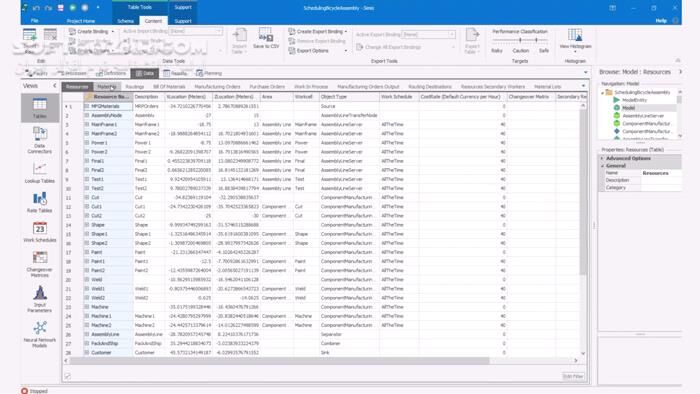Viewport: 700px width, 394px height.
Task: Click the green Run icon in title bar
Action: 73,8
